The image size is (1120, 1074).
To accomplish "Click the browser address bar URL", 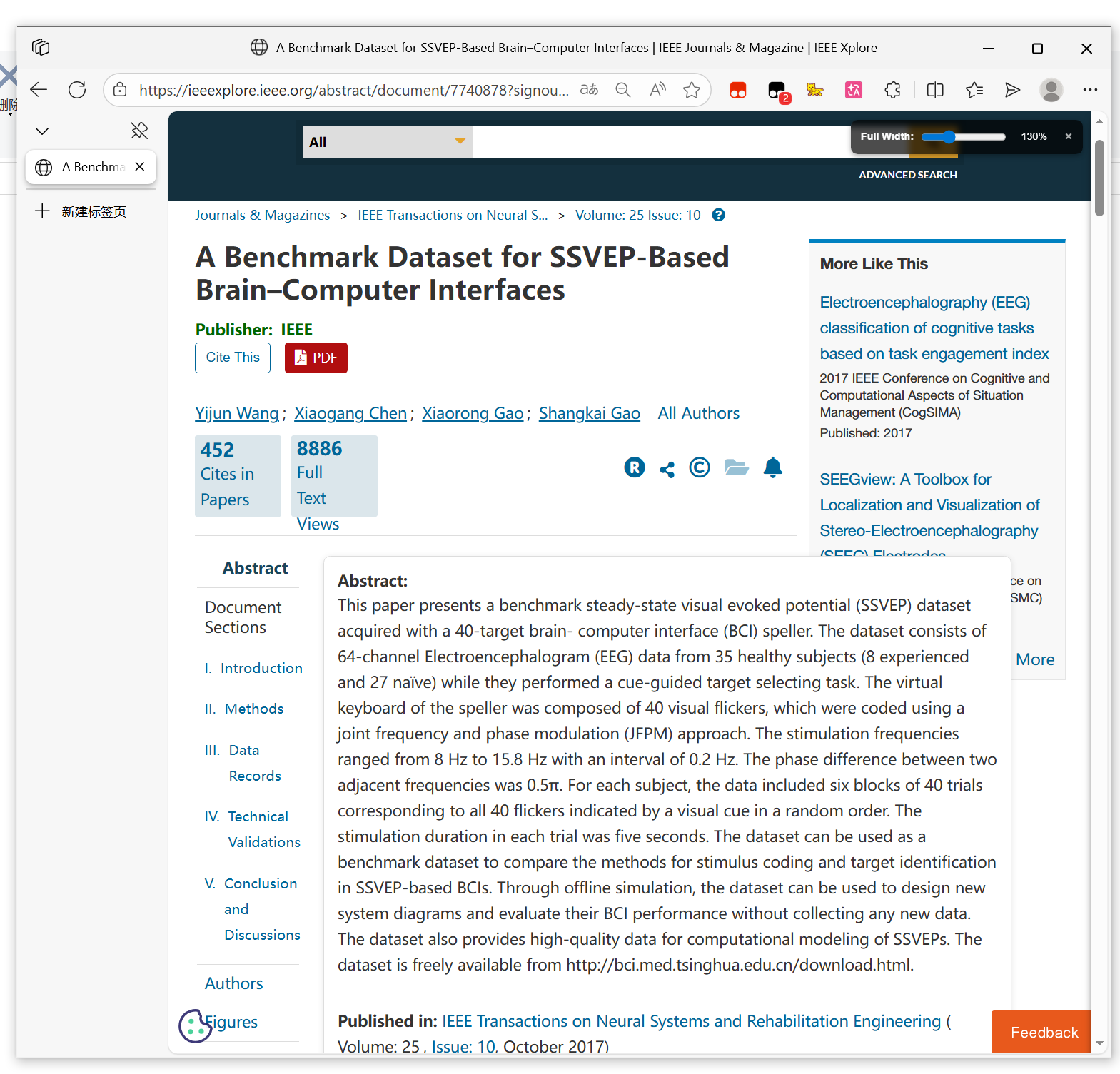I will coord(354,90).
